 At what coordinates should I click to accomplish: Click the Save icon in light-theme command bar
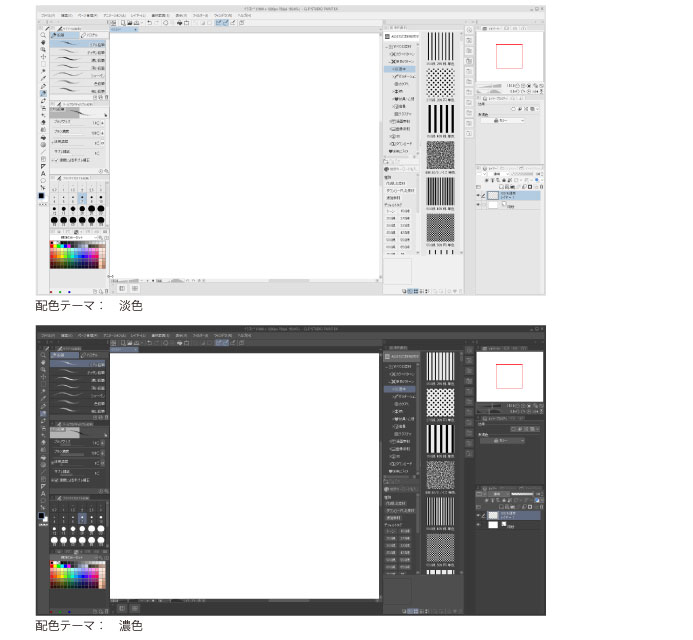(137, 23)
